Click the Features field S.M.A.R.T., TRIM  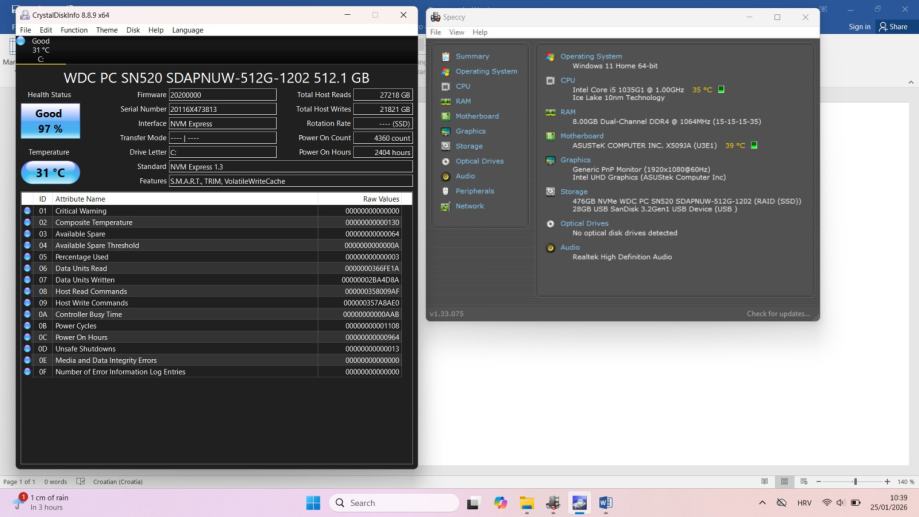[x=291, y=181]
